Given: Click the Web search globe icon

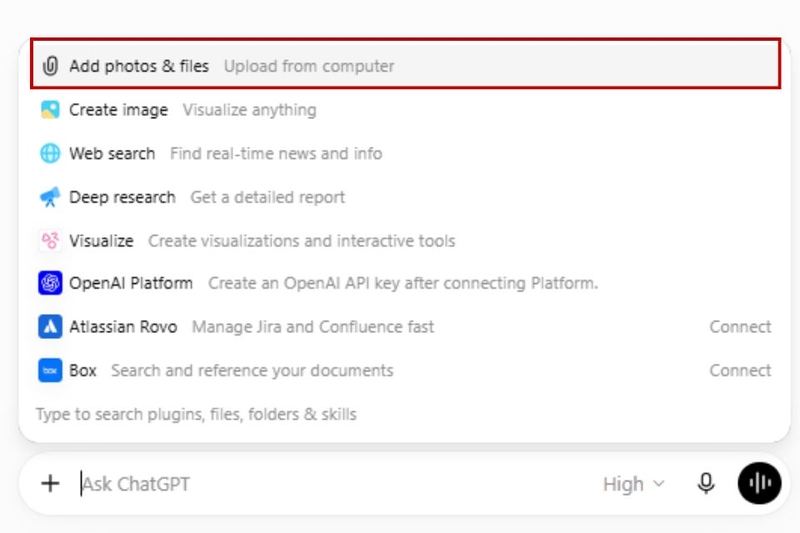Looking at the screenshot, I should coord(50,154).
